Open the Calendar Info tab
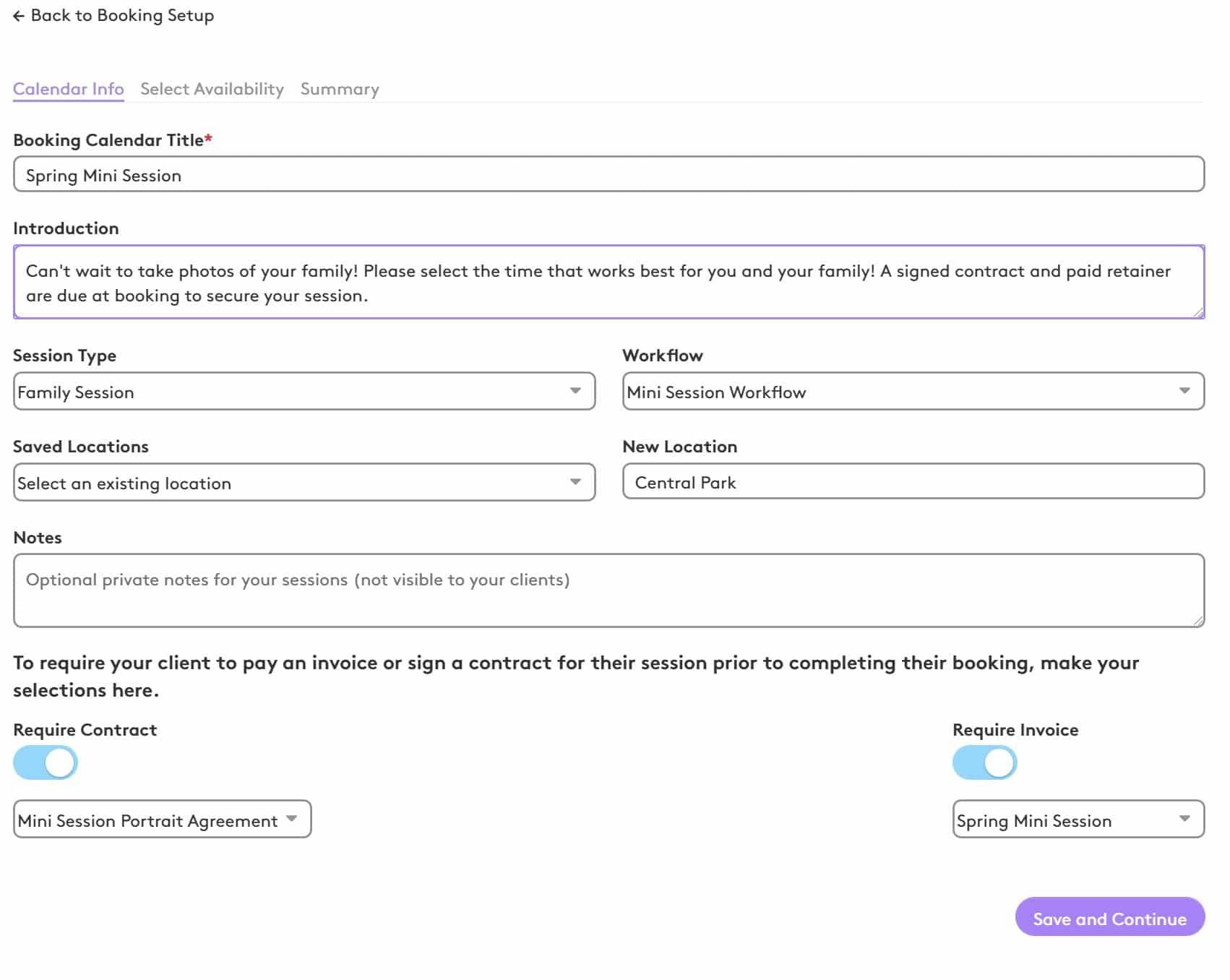The image size is (1230, 980). click(69, 89)
